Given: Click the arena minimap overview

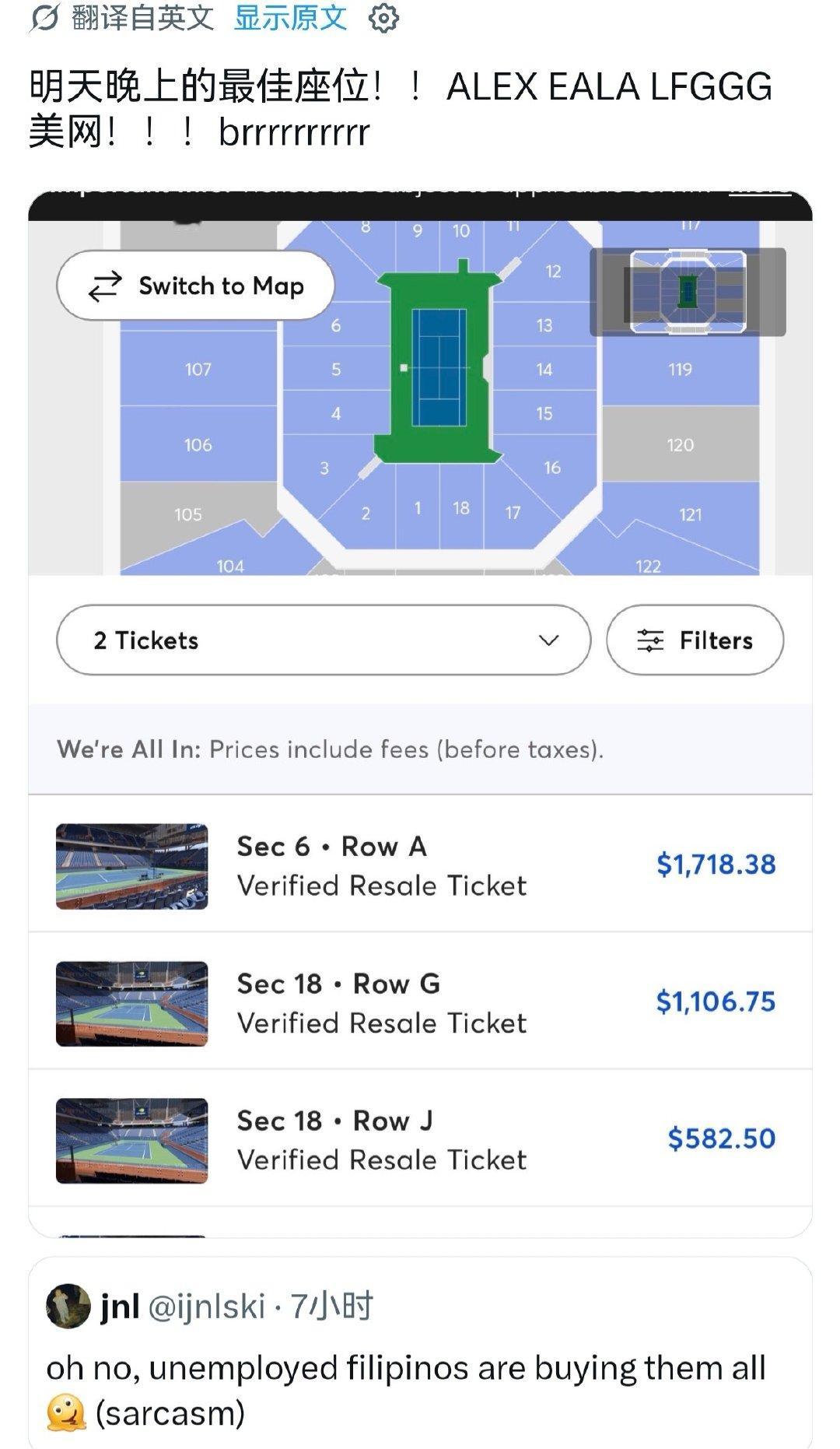Looking at the screenshot, I should tap(688, 292).
